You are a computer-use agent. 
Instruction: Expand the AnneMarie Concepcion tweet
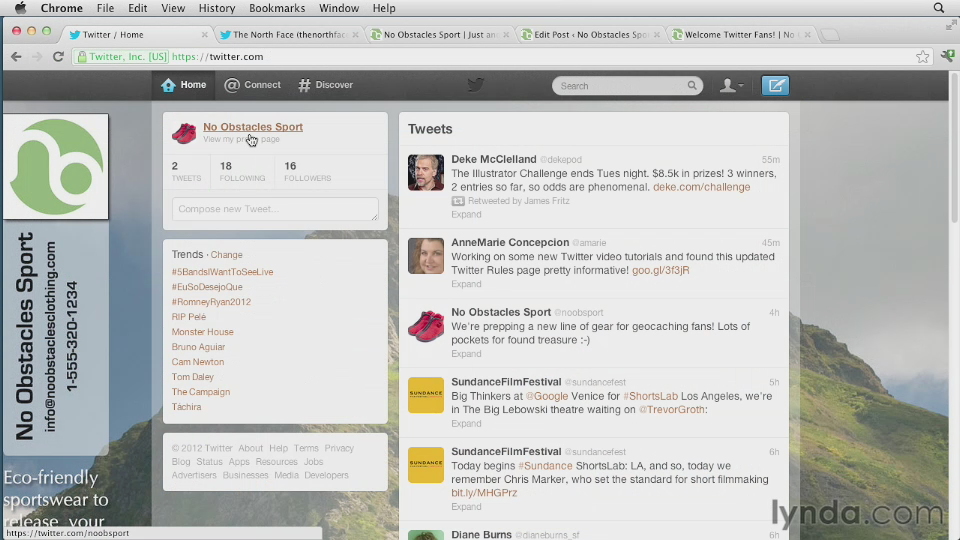(466, 284)
